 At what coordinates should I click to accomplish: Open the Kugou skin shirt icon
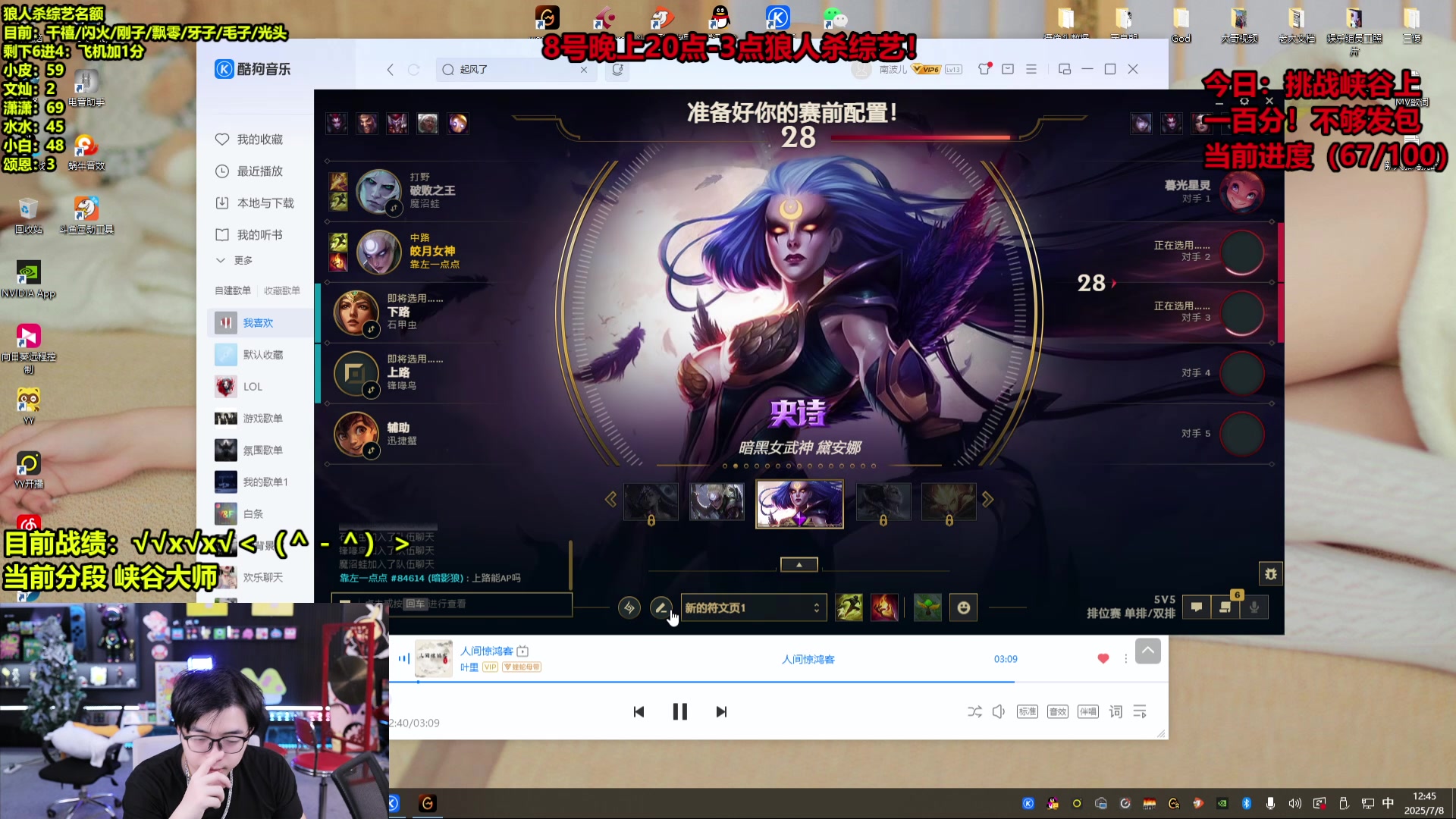pyautogui.click(x=984, y=69)
